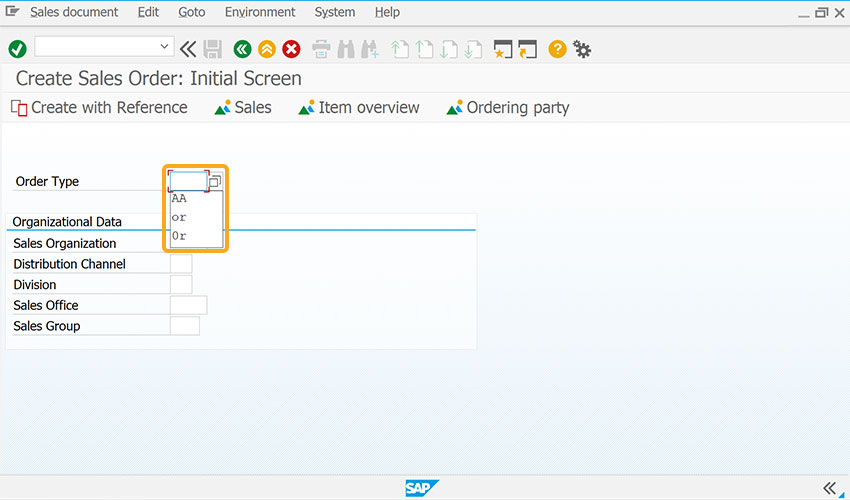Screen dimensions: 850x500
Task: Click the Next Page icon
Action: [449, 49]
